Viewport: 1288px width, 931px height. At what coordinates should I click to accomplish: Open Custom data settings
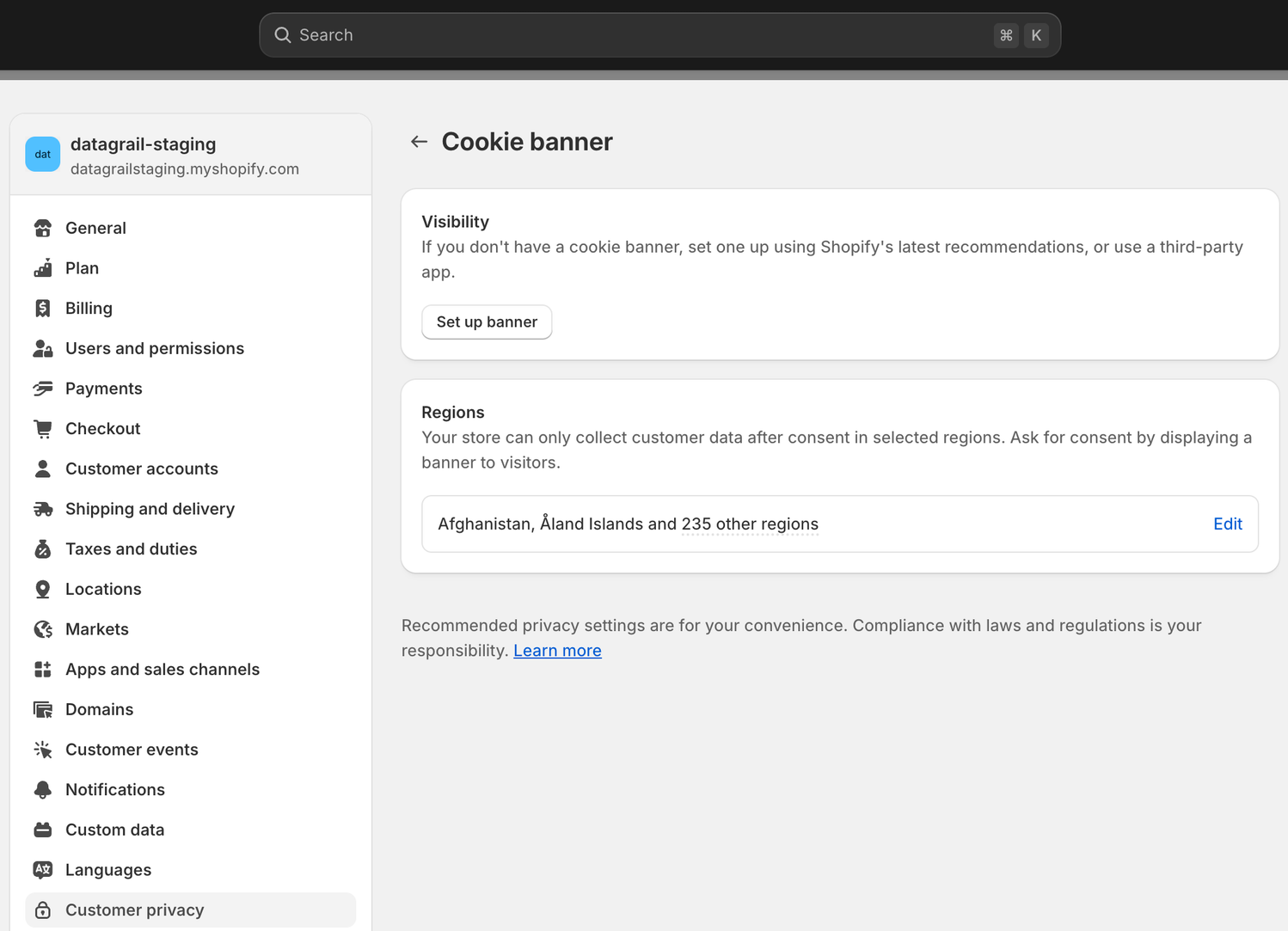(x=191, y=830)
